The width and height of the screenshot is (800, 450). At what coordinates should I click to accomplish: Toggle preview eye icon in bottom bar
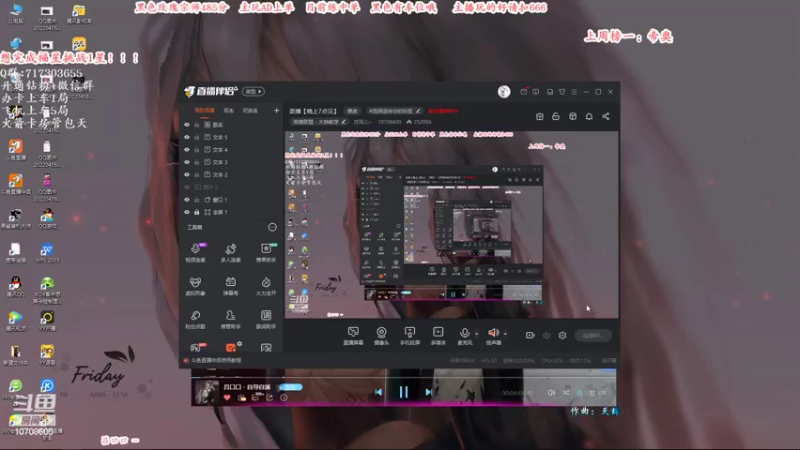click(546, 335)
